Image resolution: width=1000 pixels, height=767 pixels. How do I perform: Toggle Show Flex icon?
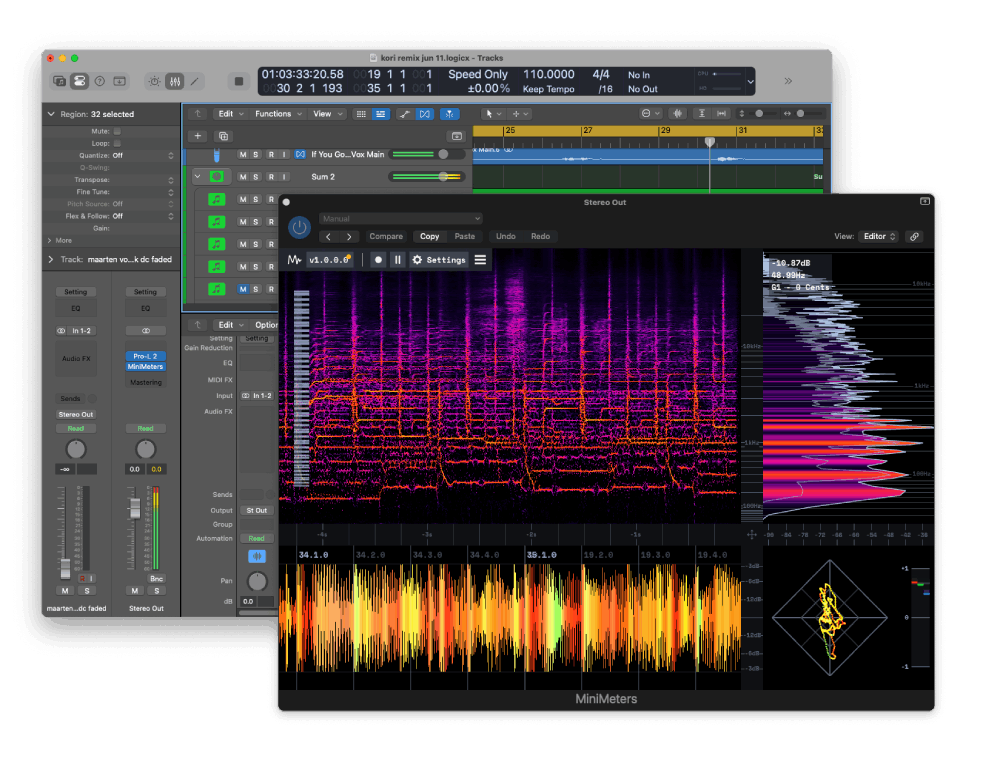(x=425, y=114)
